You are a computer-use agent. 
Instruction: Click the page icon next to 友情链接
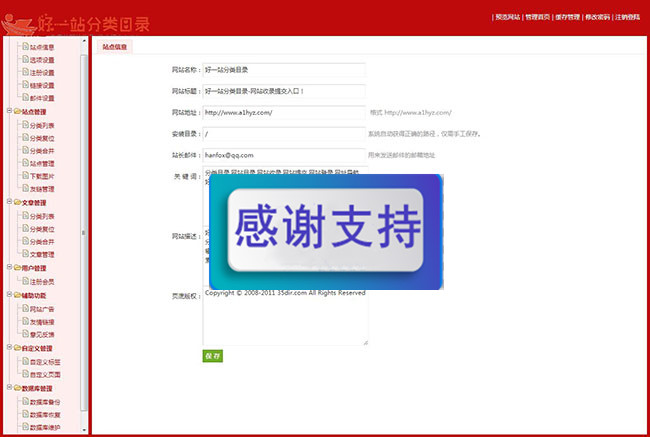25,321
